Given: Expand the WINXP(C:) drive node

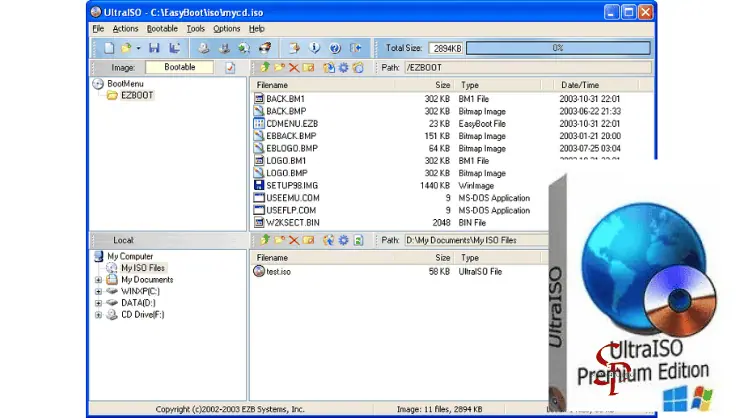Looking at the screenshot, I should pyautogui.click(x=99, y=291).
